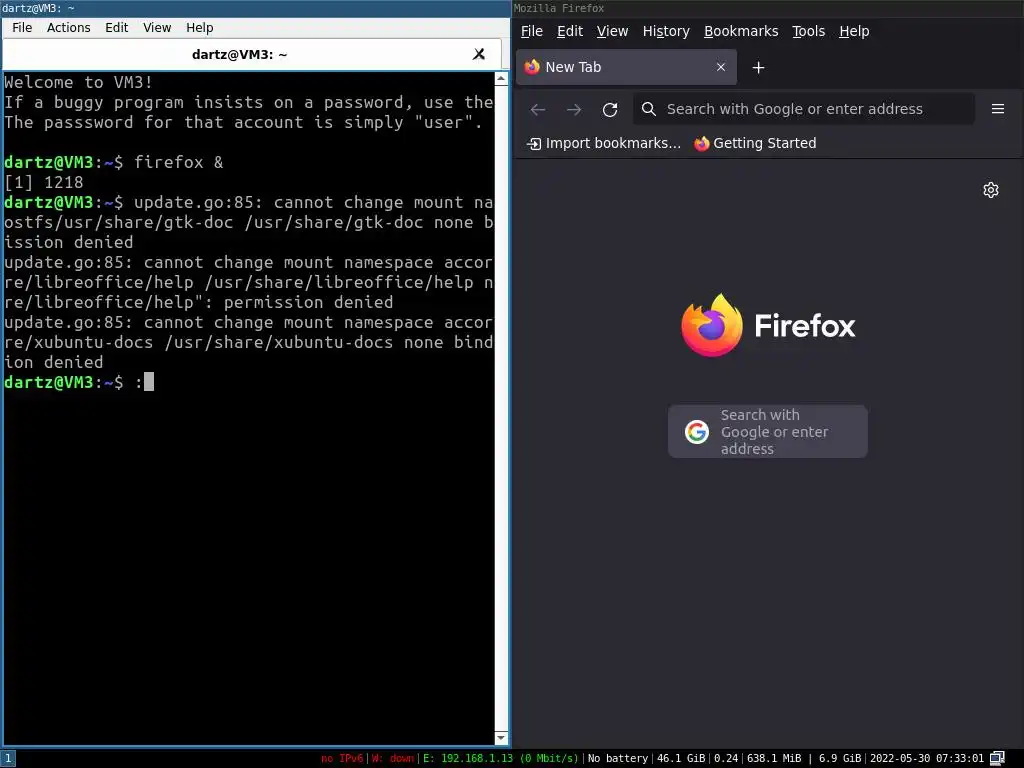Open Firefox File menu
The image size is (1024, 768).
coord(532,31)
